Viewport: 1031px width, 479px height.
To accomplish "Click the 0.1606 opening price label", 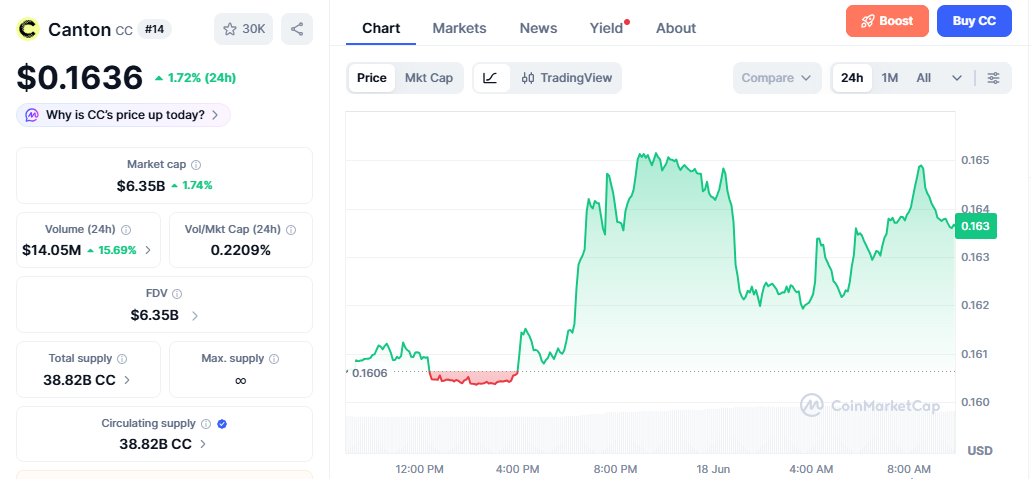I will click(370, 372).
